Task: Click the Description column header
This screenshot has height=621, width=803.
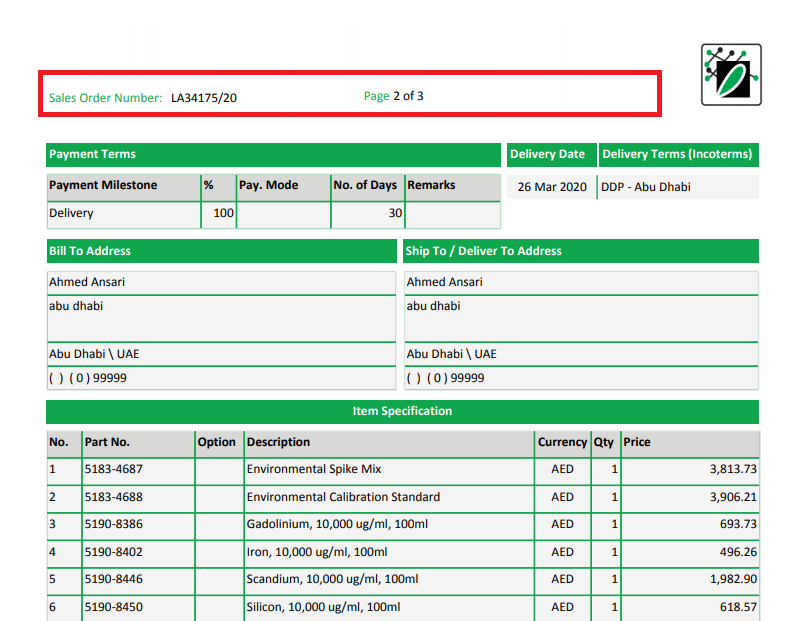Action: pyautogui.click(x=389, y=444)
